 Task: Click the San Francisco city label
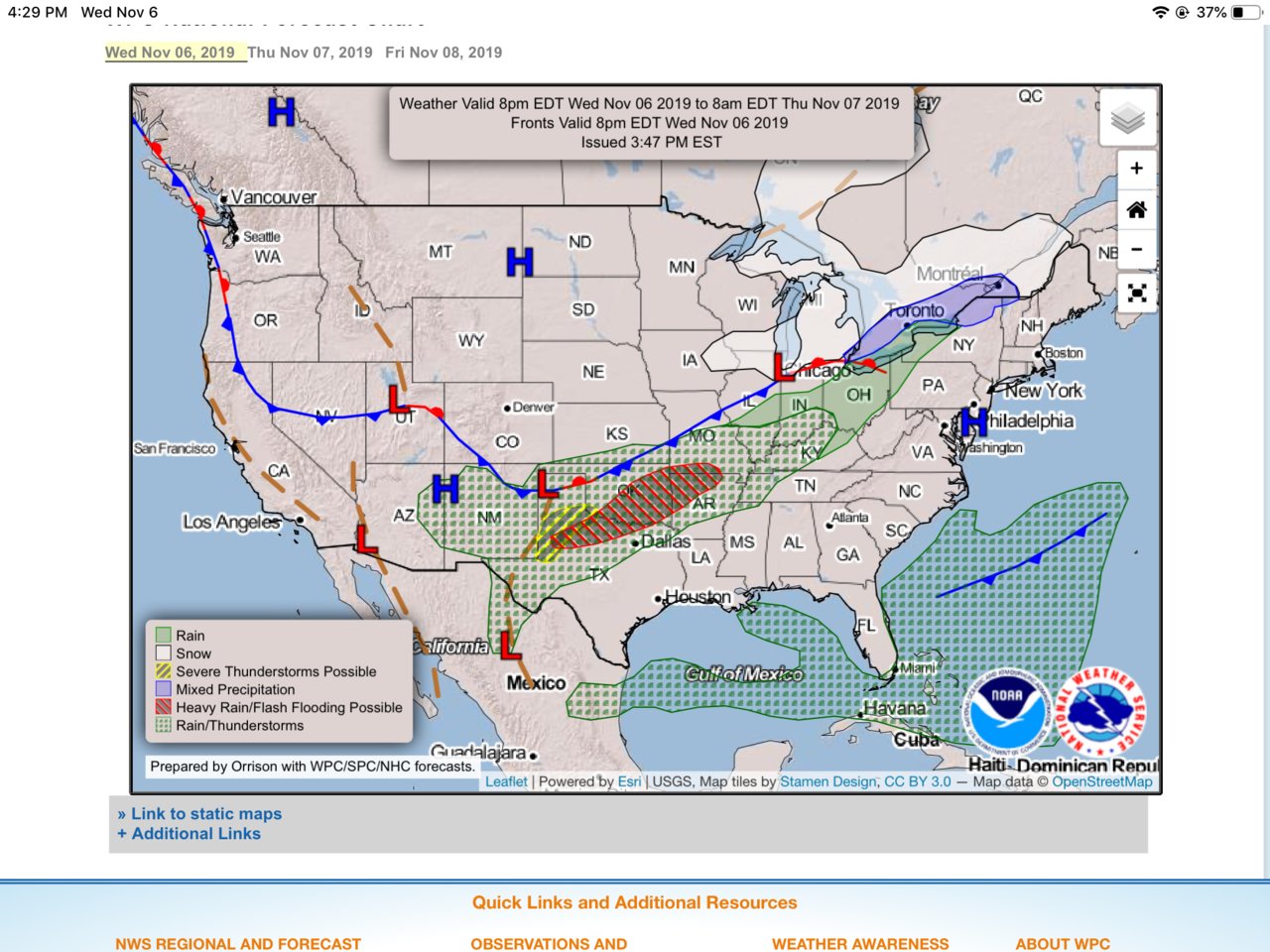tap(175, 448)
